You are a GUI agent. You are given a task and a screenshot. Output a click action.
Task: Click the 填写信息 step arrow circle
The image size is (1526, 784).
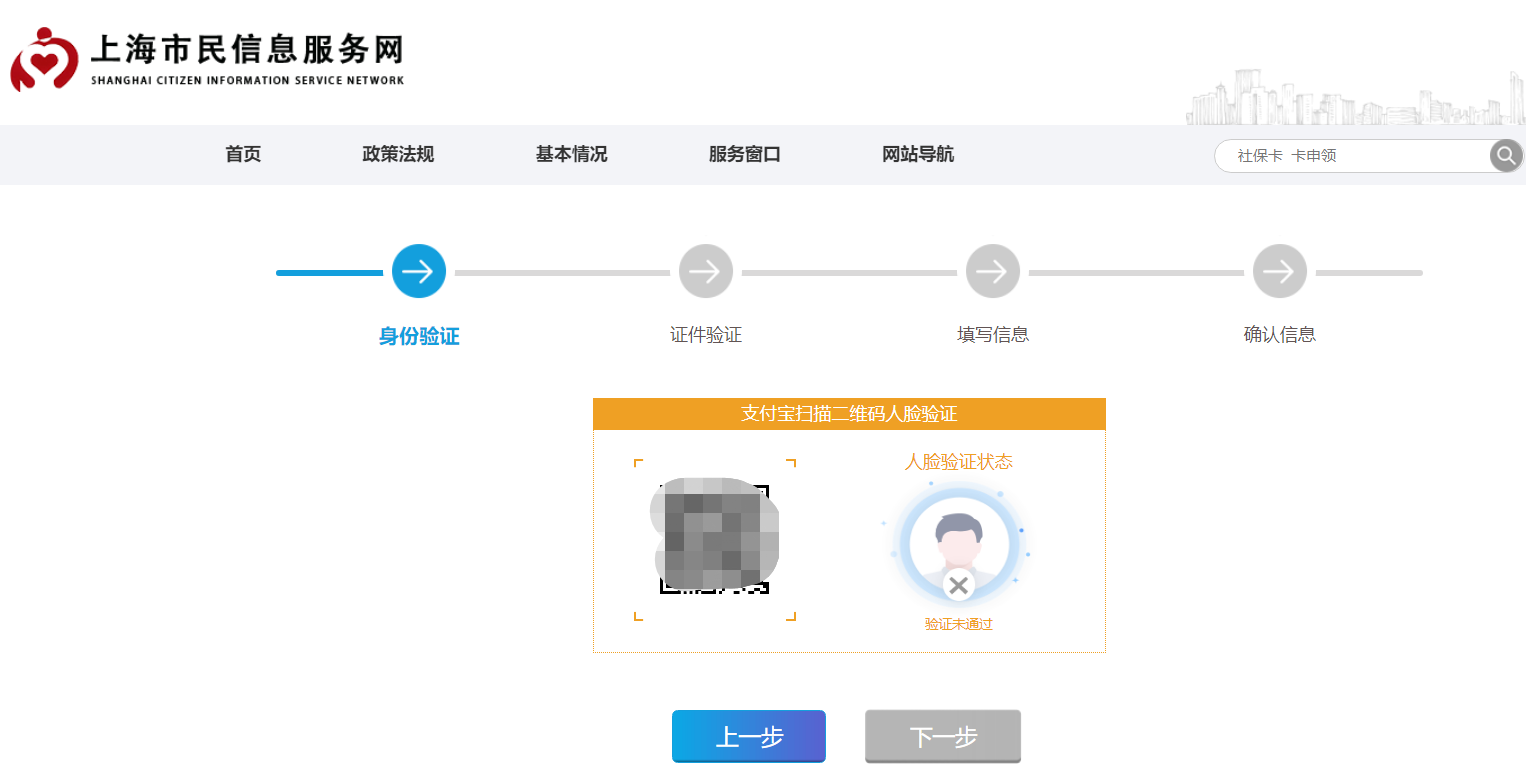click(993, 271)
